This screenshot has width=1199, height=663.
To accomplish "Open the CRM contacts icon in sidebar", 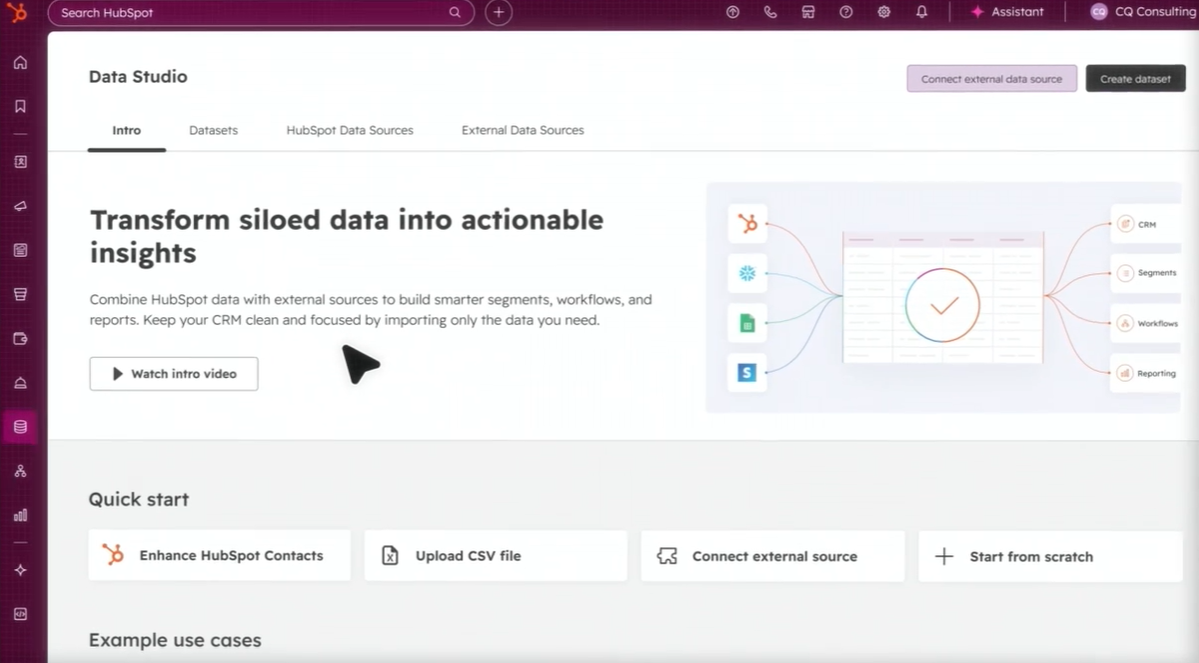I will [21, 162].
